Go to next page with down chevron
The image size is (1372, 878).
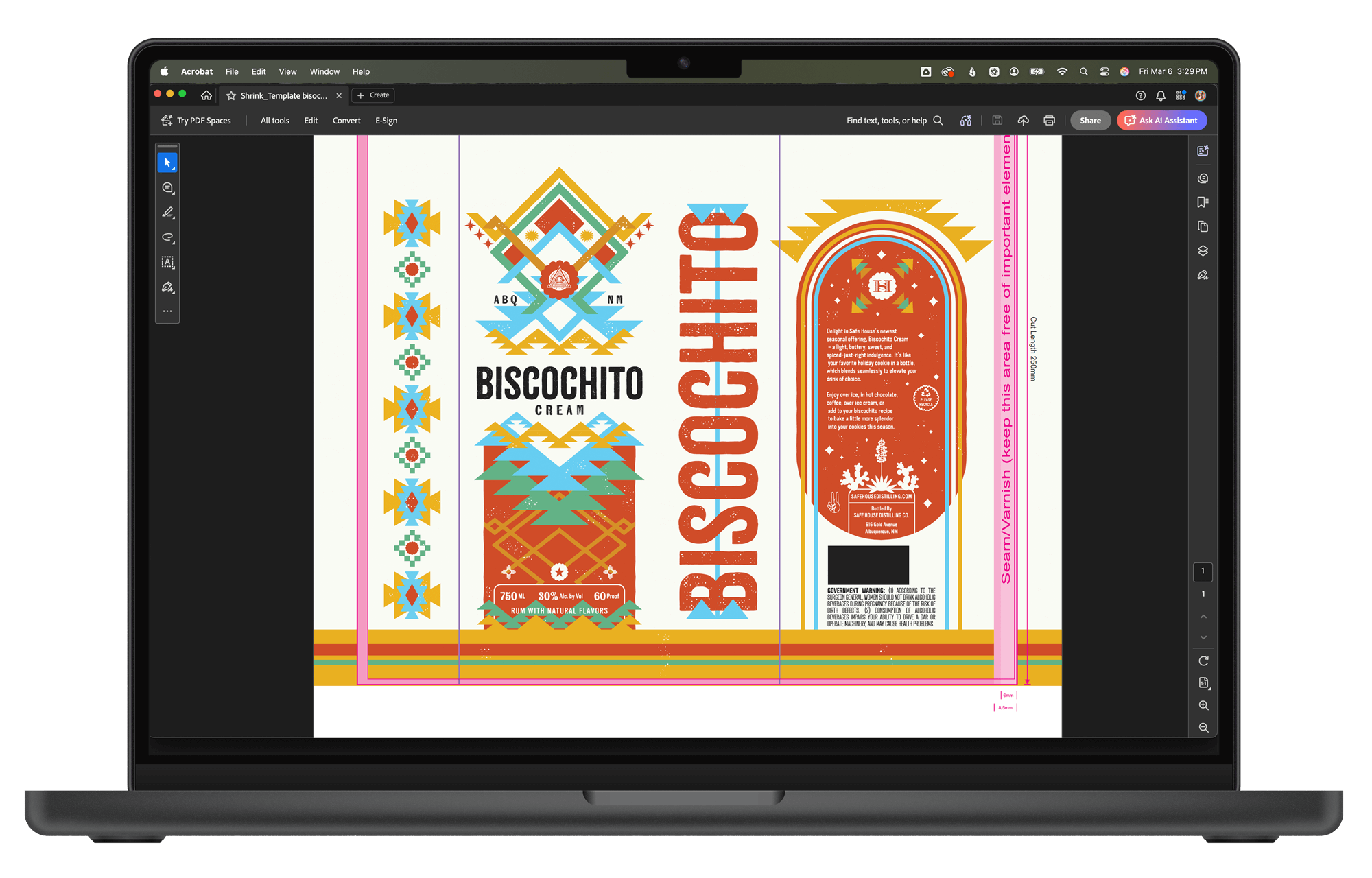1203,638
